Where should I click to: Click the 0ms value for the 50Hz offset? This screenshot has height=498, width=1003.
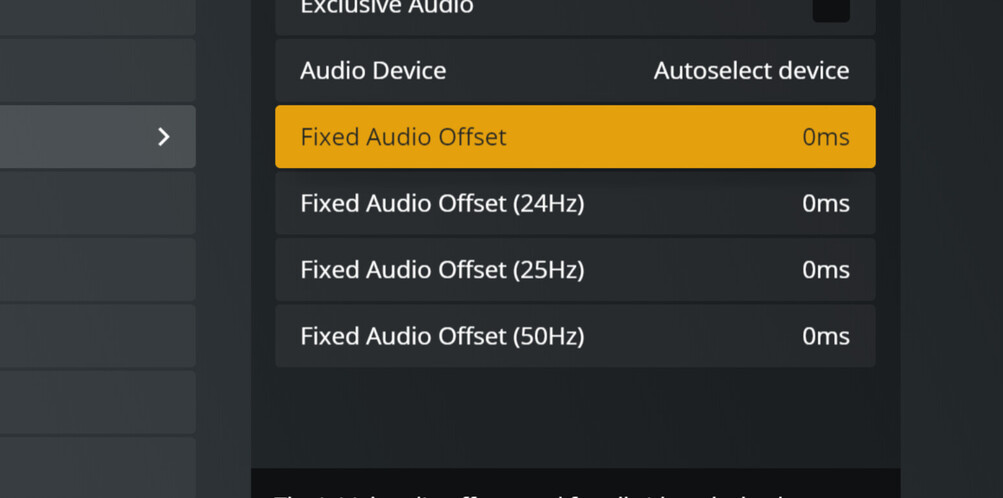[x=825, y=336]
